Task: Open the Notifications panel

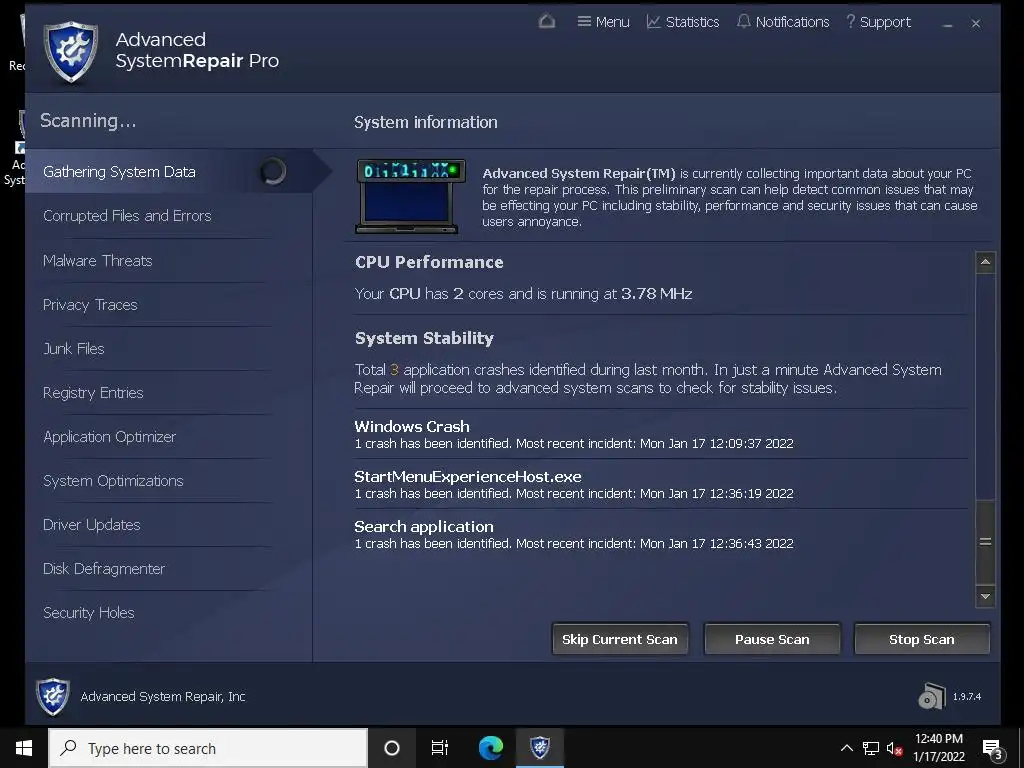Action: (783, 22)
